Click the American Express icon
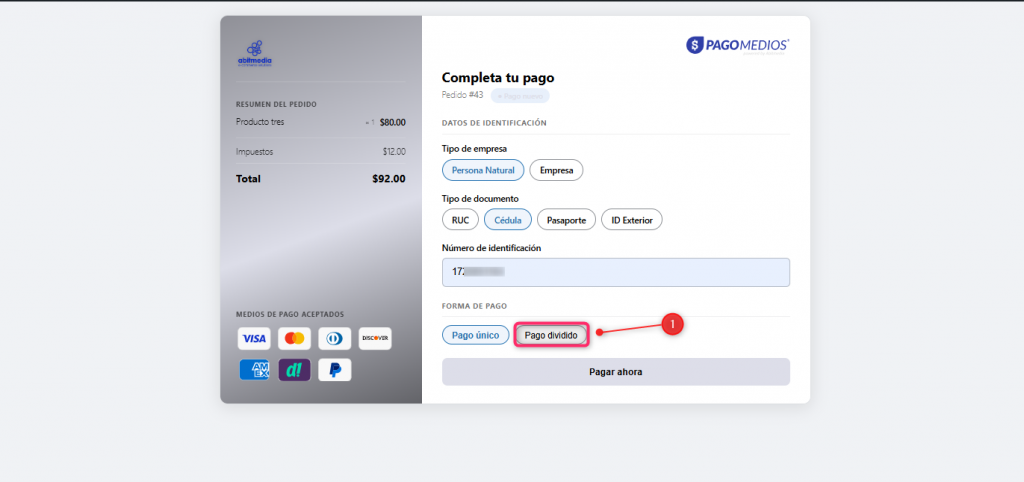The width and height of the screenshot is (1024, 482). (x=254, y=370)
